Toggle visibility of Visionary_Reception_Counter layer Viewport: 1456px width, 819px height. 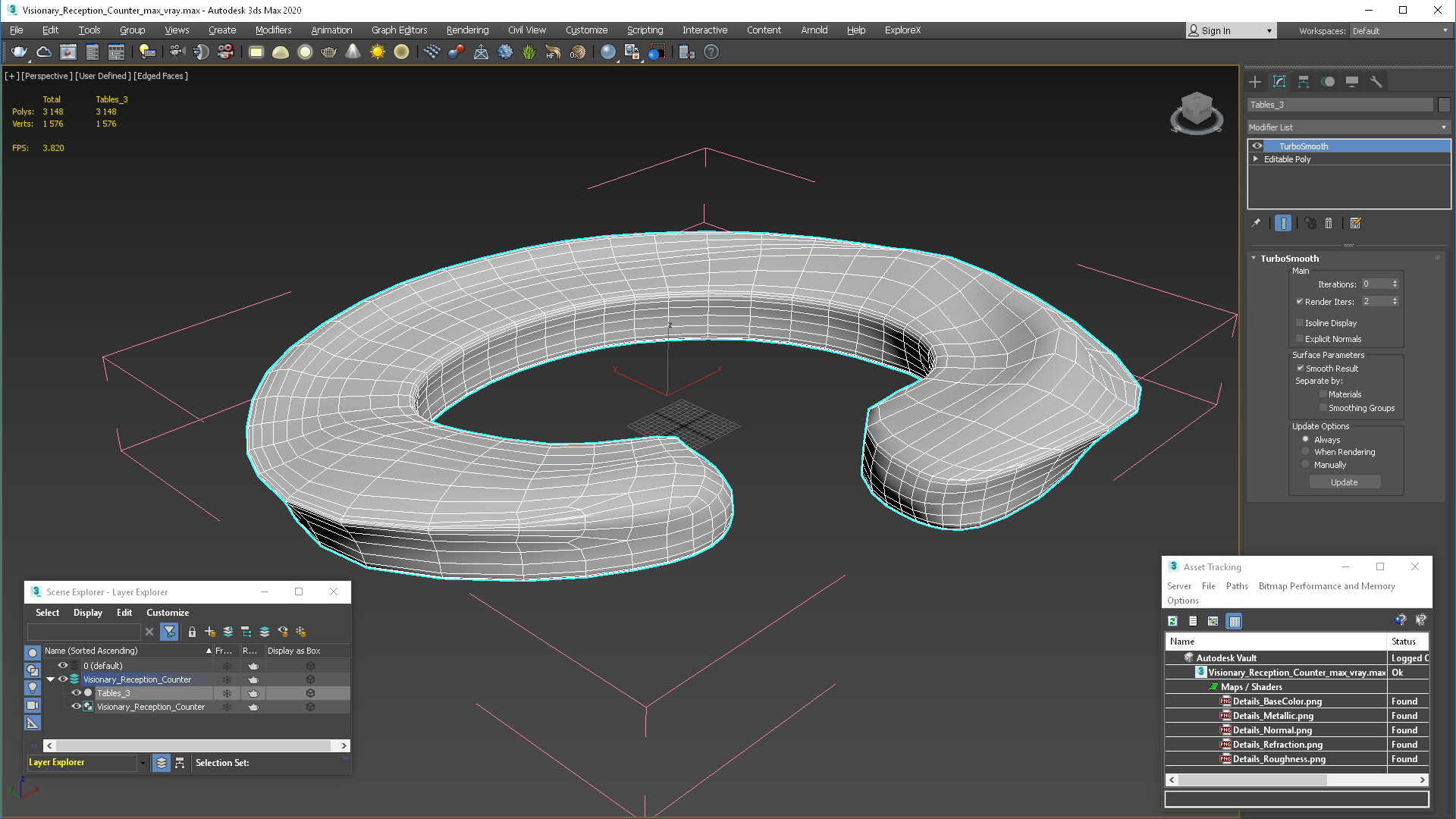pyautogui.click(x=63, y=679)
